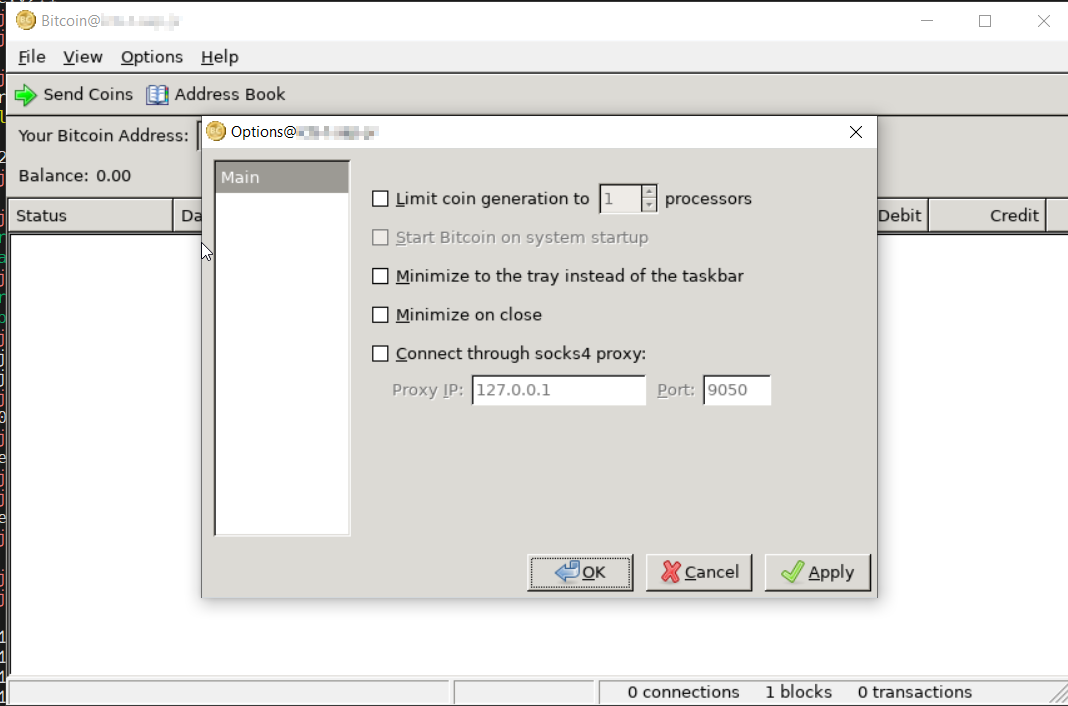This screenshot has height=706, width=1068.
Task: Open the View menu
Action: pos(82,57)
